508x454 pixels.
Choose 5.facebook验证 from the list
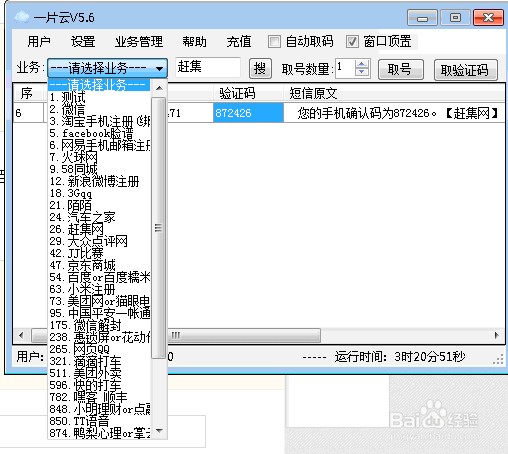coord(99,133)
